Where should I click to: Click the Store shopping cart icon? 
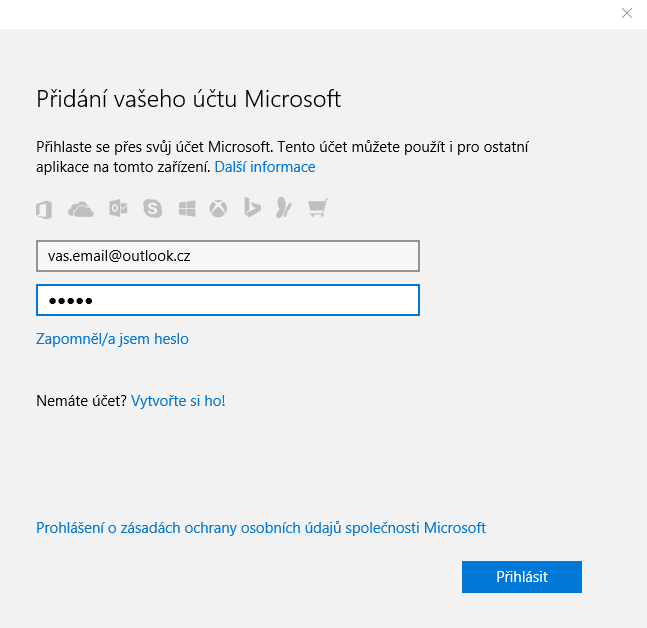pyautogui.click(x=318, y=208)
